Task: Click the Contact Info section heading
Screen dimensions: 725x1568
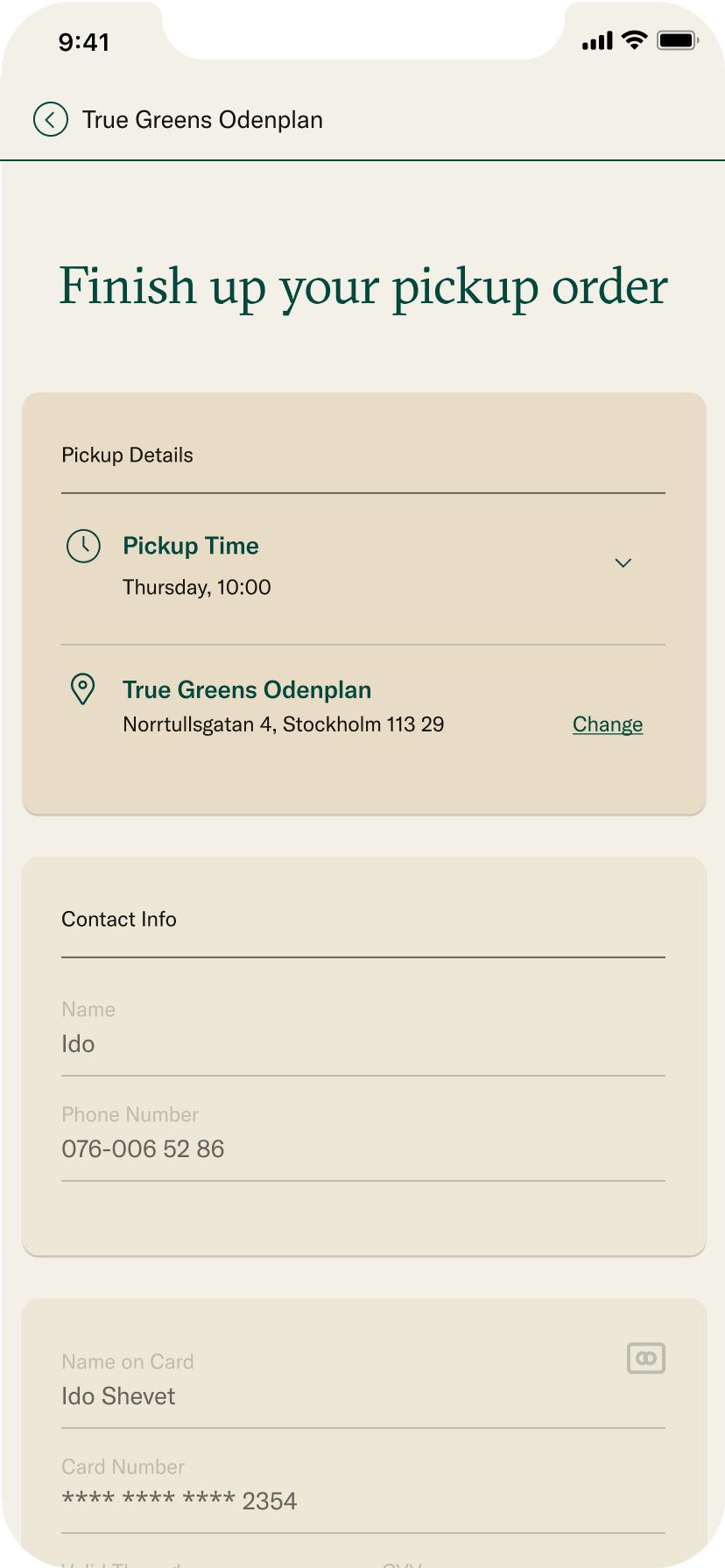Action: pyautogui.click(x=119, y=920)
